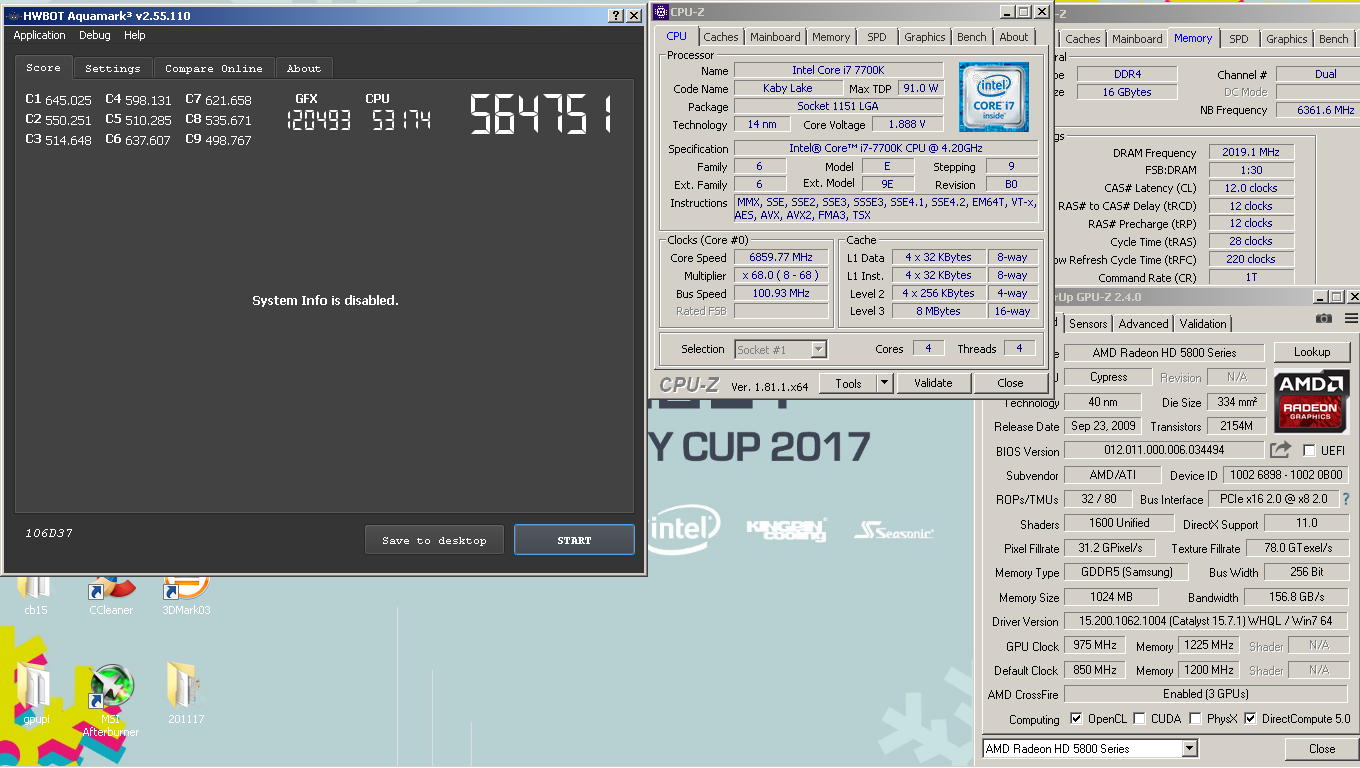Launch the MSI Afterburner desktop shortcut

(110, 700)
